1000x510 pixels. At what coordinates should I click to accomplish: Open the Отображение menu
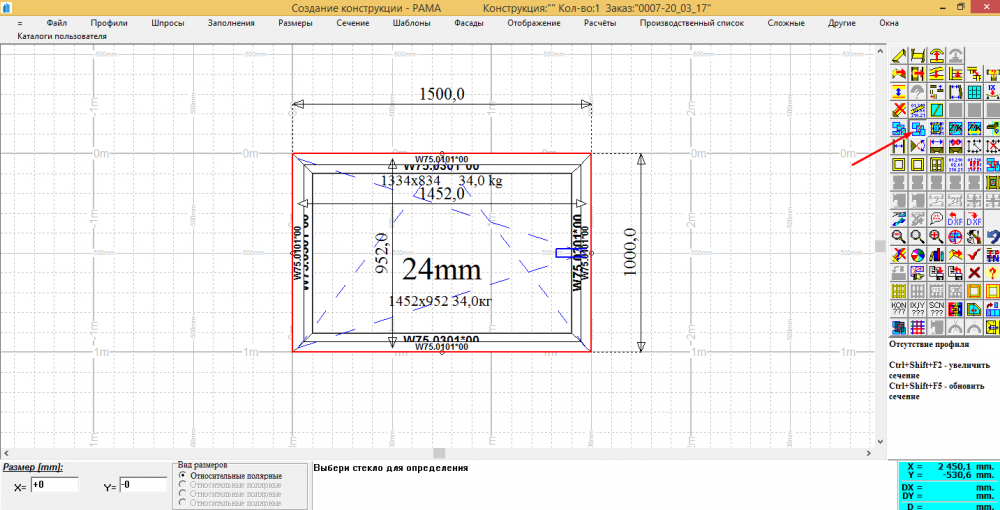(x=534, y=23)
